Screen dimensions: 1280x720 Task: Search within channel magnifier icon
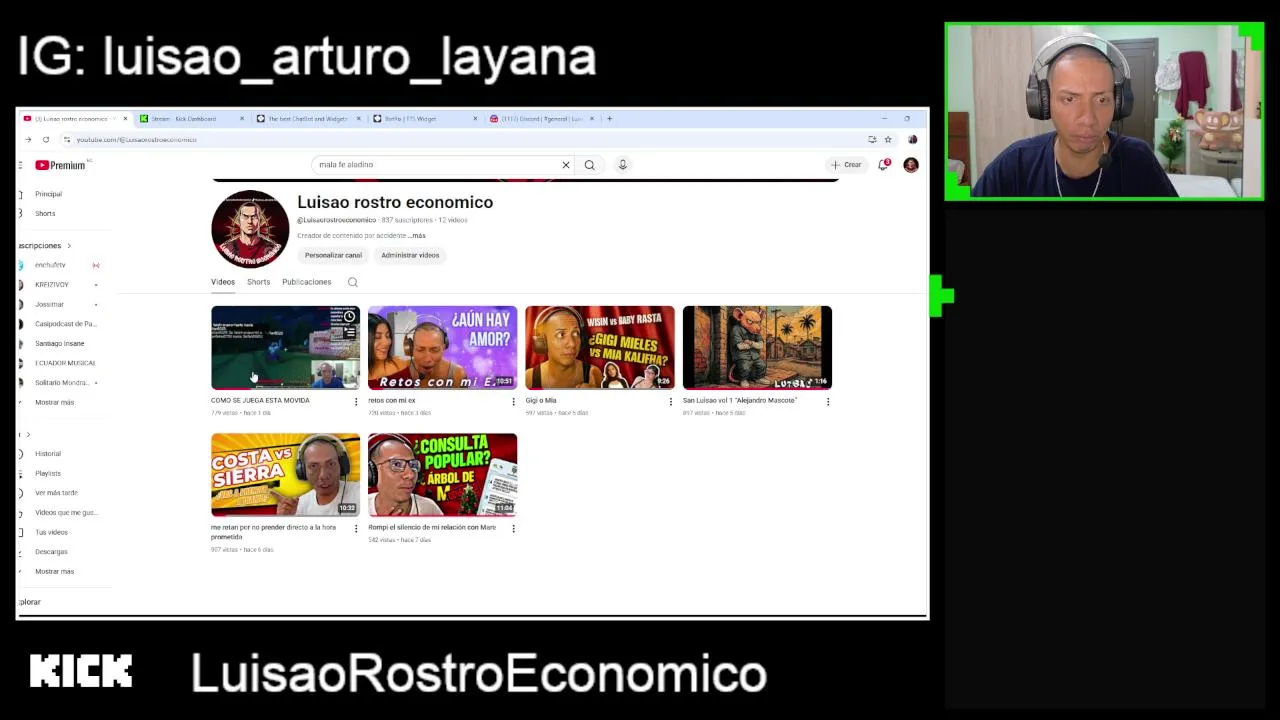tap(352, 282)
